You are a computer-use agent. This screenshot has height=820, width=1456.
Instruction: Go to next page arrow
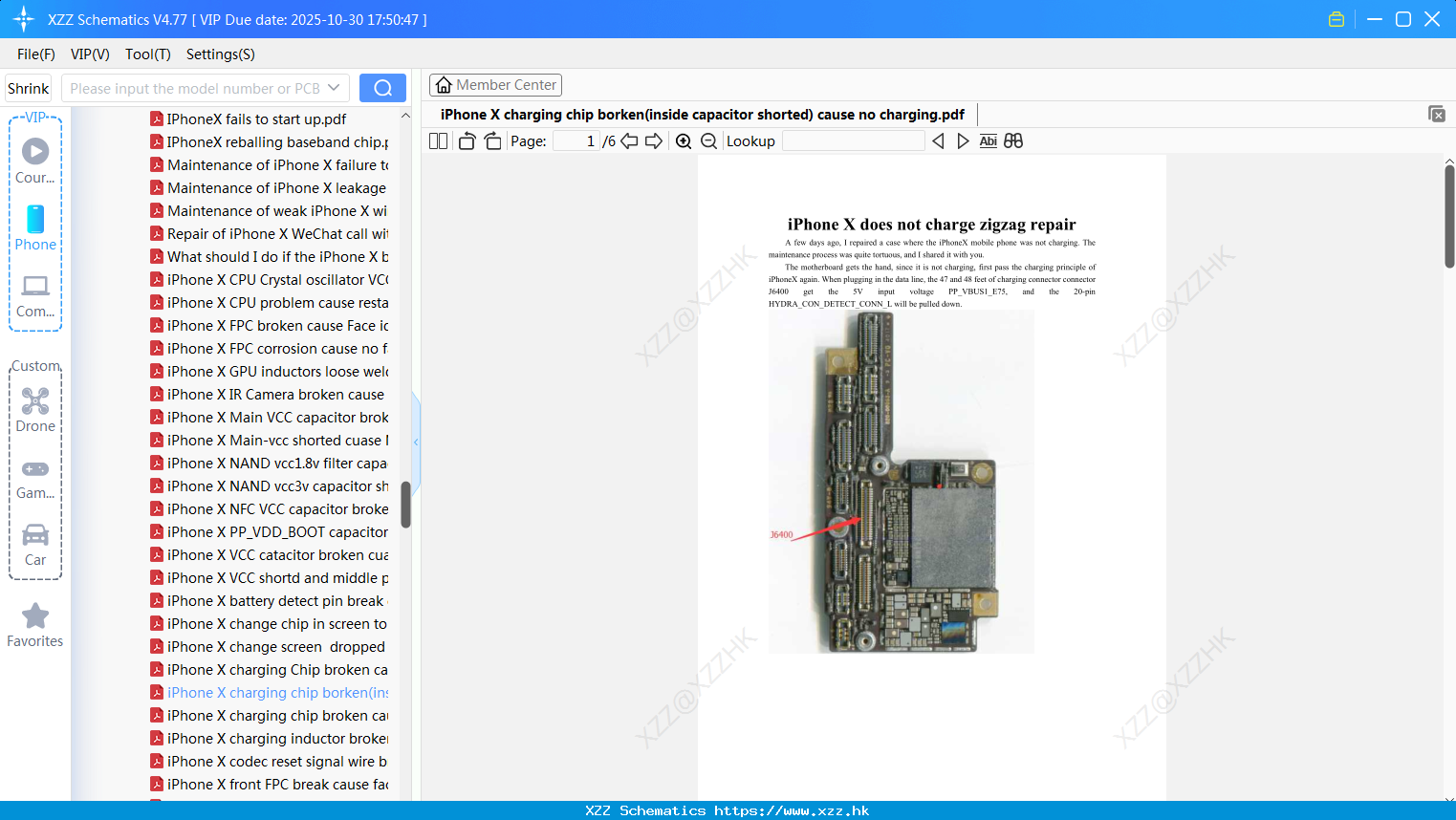coord(654,140)
